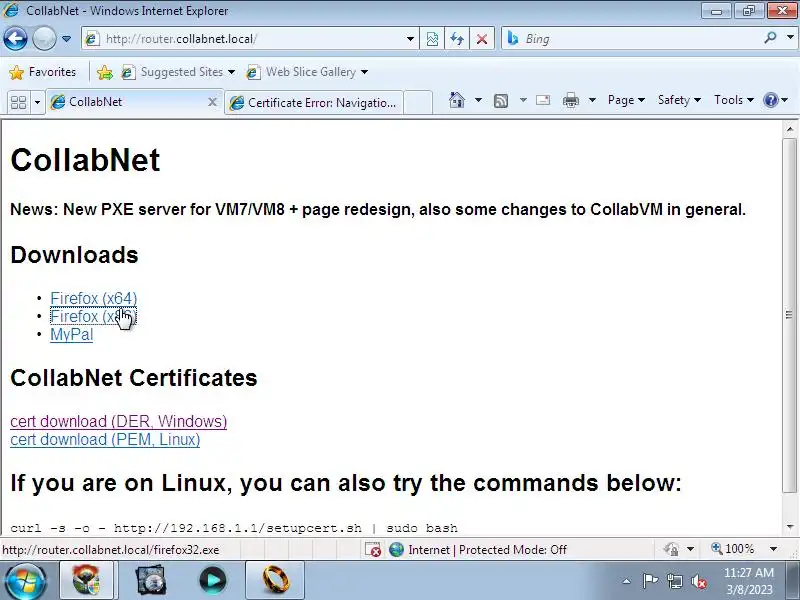Click the status bar privacy lock icon
Image resolution: width=800 pixels, height=600 pixels.
click(671, 549)
